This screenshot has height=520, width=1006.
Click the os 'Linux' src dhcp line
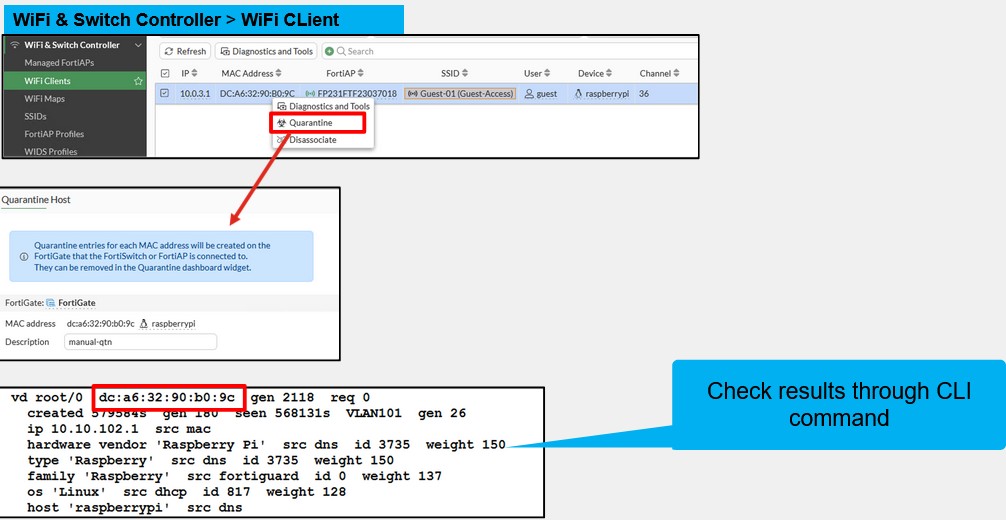[x=186, y=492]
